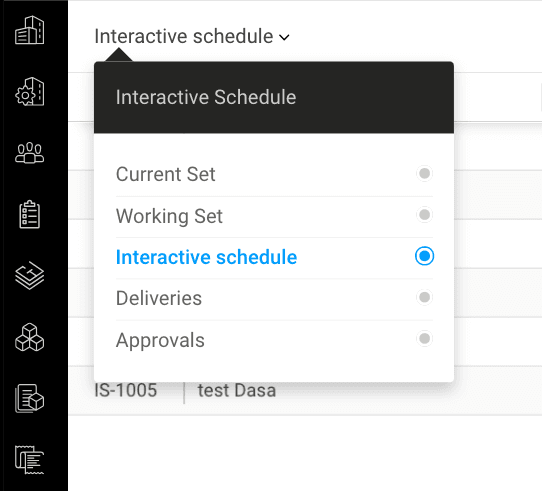Select the Working Set radio button
Viewport: 542px width, 491px height.
pyautogui.click(x=424, y=215)
